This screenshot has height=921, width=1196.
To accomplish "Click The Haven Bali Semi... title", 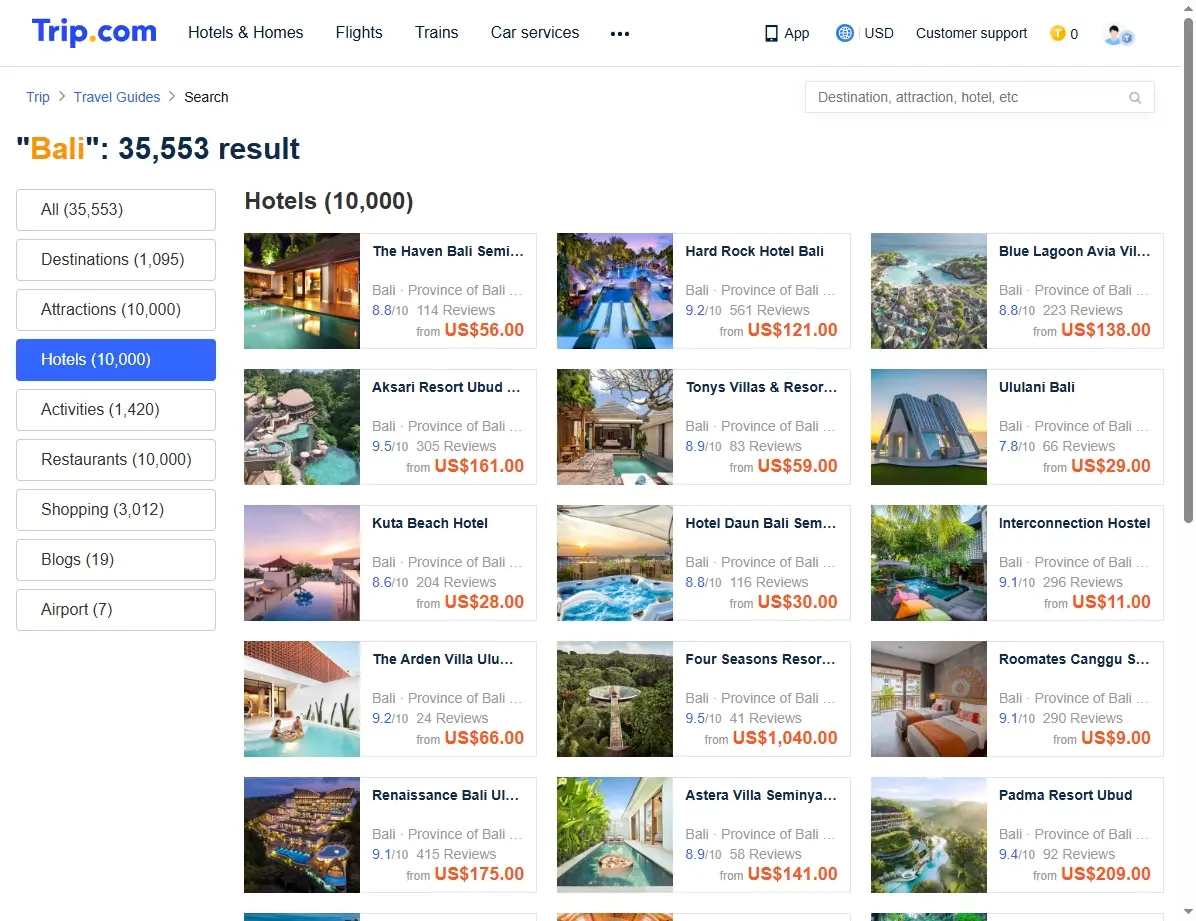I will point(448,251).
